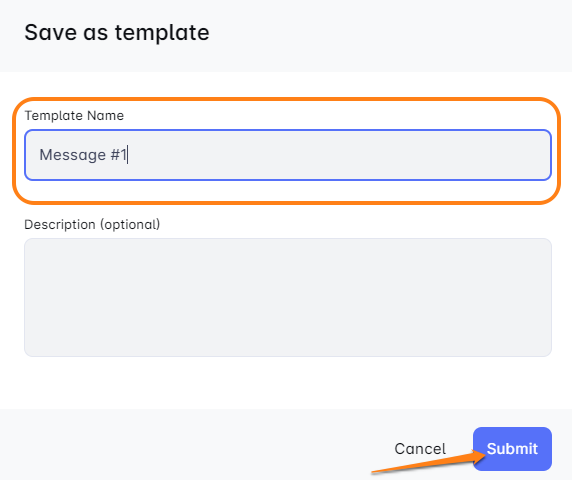Click the orange arrow pointing at Submit
This screenshot has height=480, width=572.
(x=429, y=462)
